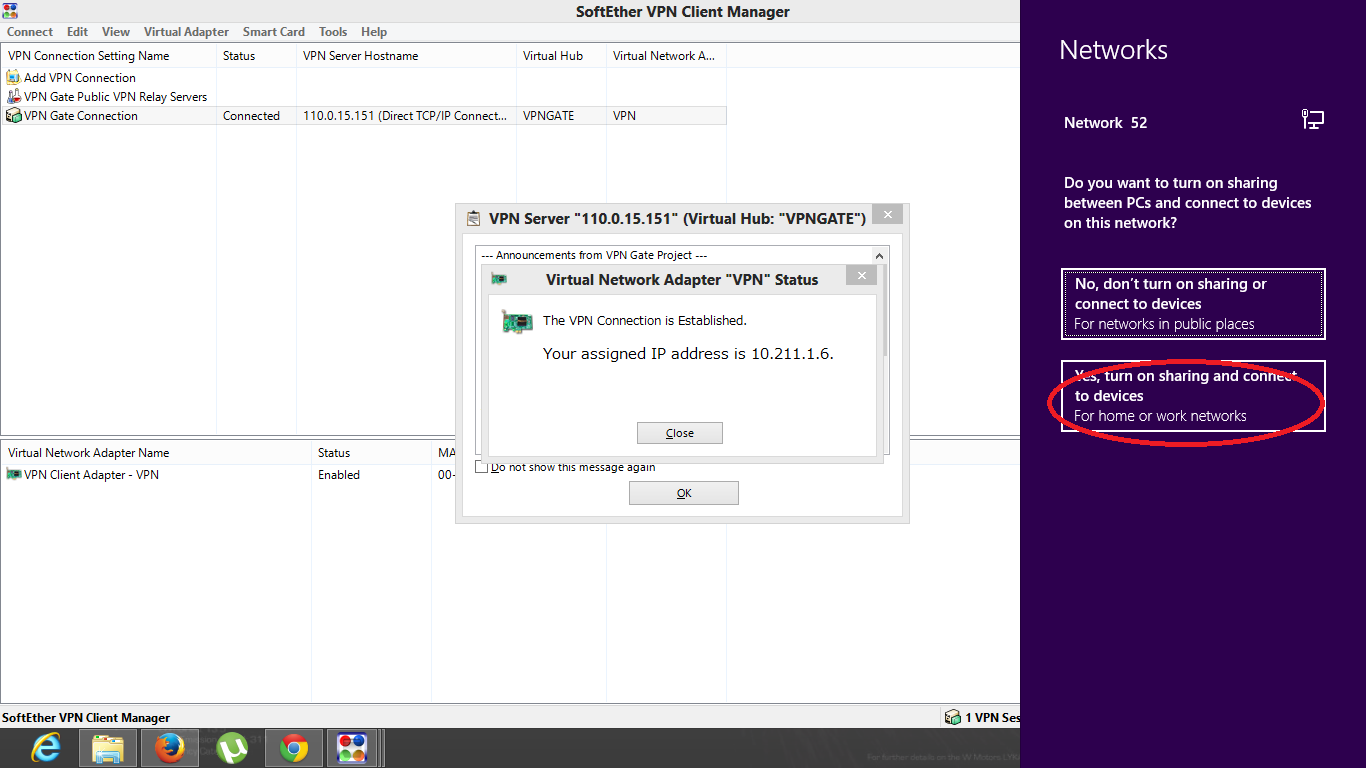The width and height of the screenshot is (1366, 768).
Task: Select 'Add VPN Connection' entry
Action: pos(80,77)
